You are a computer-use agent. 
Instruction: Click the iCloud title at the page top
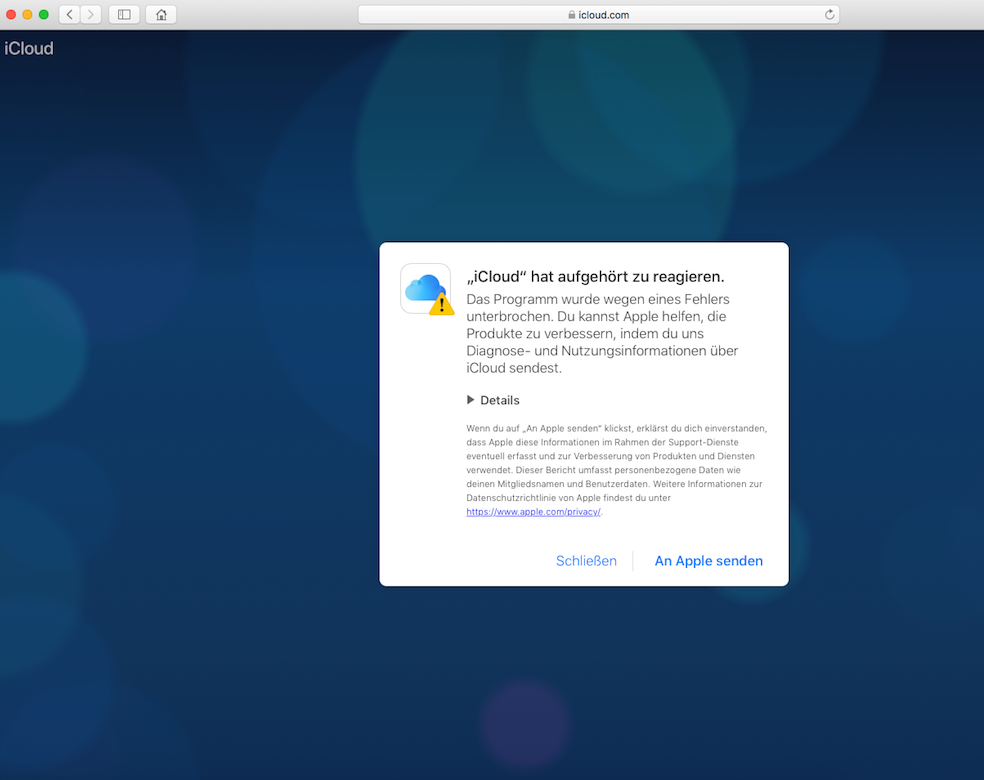[x=29, y=48]
